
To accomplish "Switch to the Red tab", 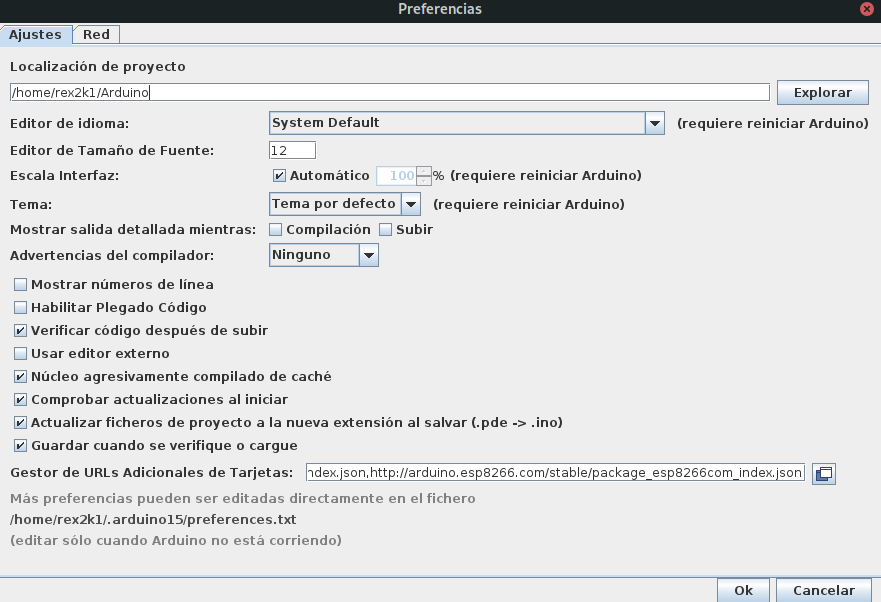I will 96,34.
